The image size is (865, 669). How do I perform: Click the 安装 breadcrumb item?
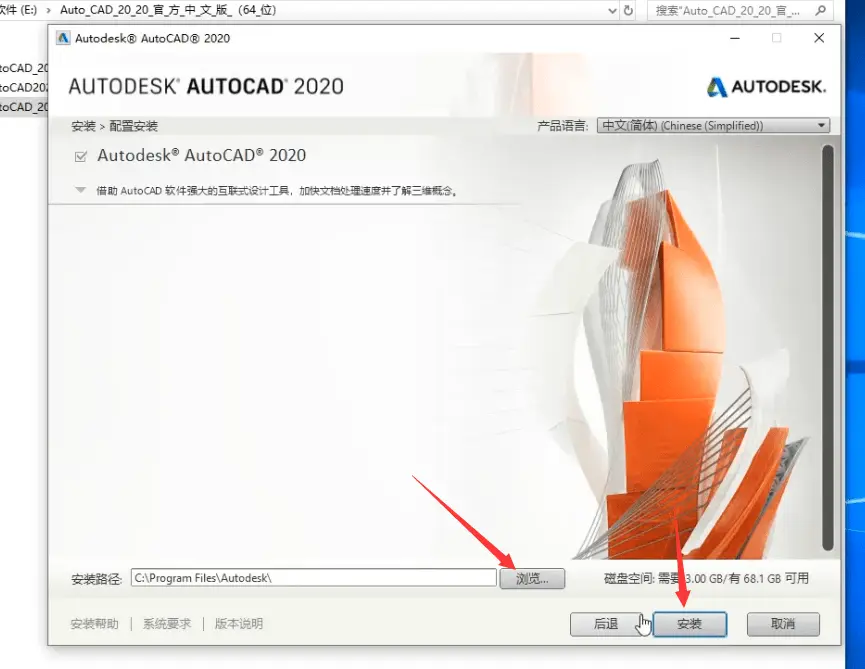[83, 126]
